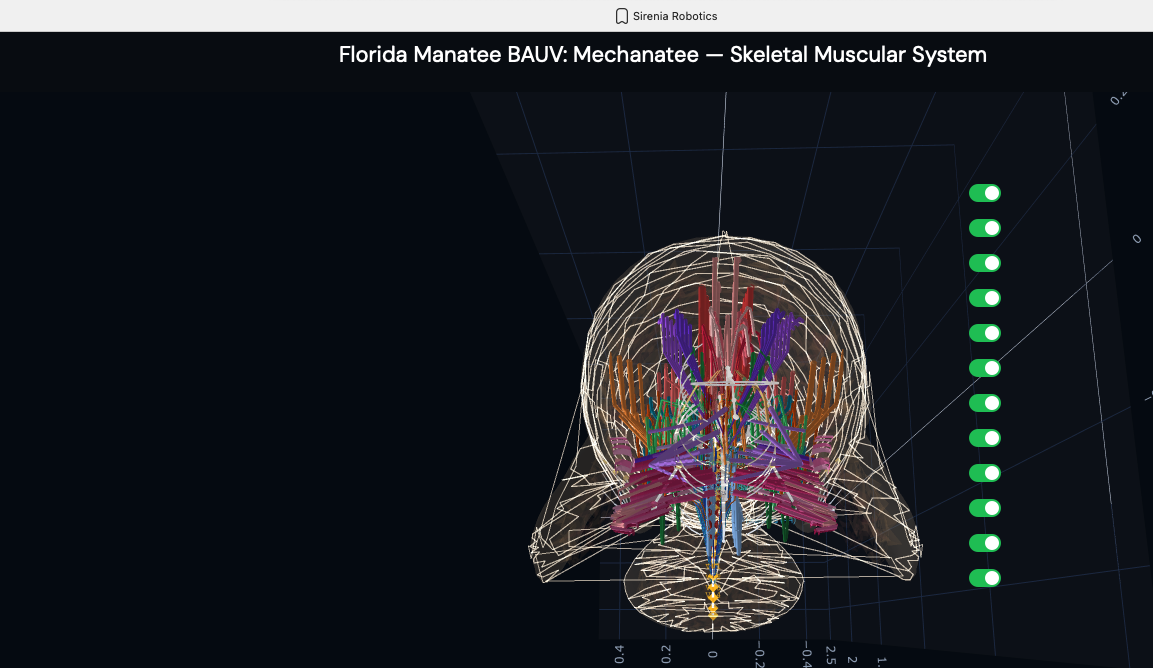Viewport: 1153px width, 668px height.
Task: Click the Mechanatee Skeletal Muscular System heading
Action: pos(663,54)
